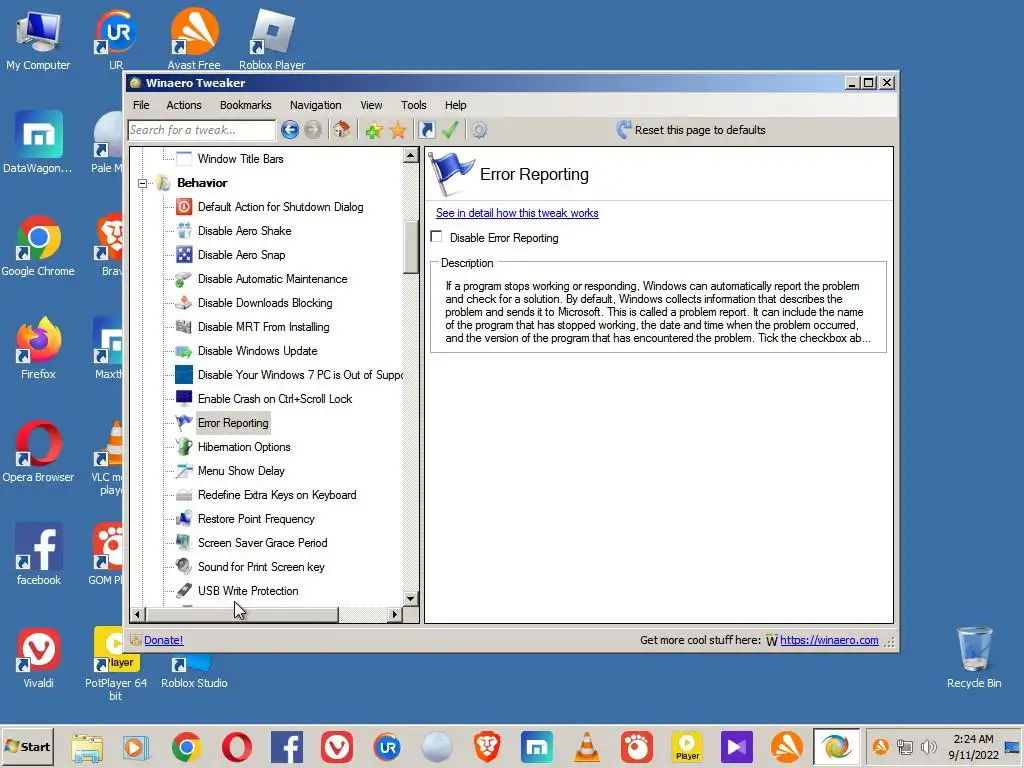Click the tree scrollbar up arrow
The height and width of the screenshot is (768, 1024).
pos(410,155)
